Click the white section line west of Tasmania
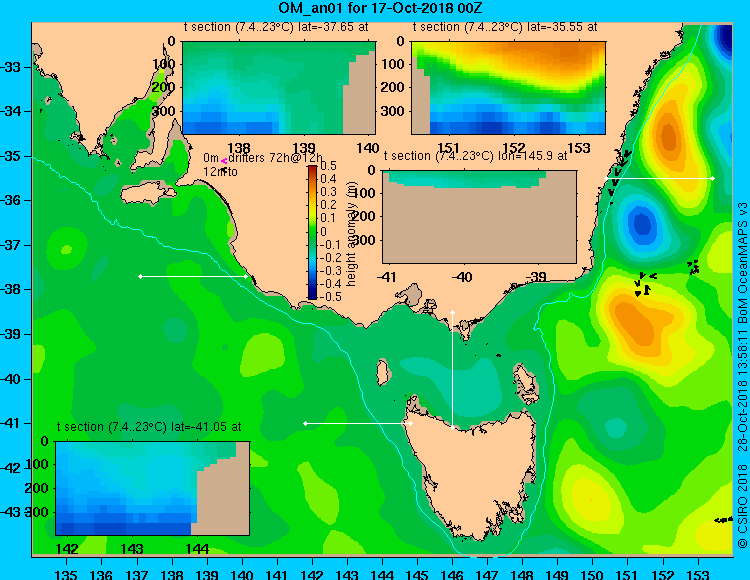The height and width of the screenshot is (580, 750). (x=358, y=424)
